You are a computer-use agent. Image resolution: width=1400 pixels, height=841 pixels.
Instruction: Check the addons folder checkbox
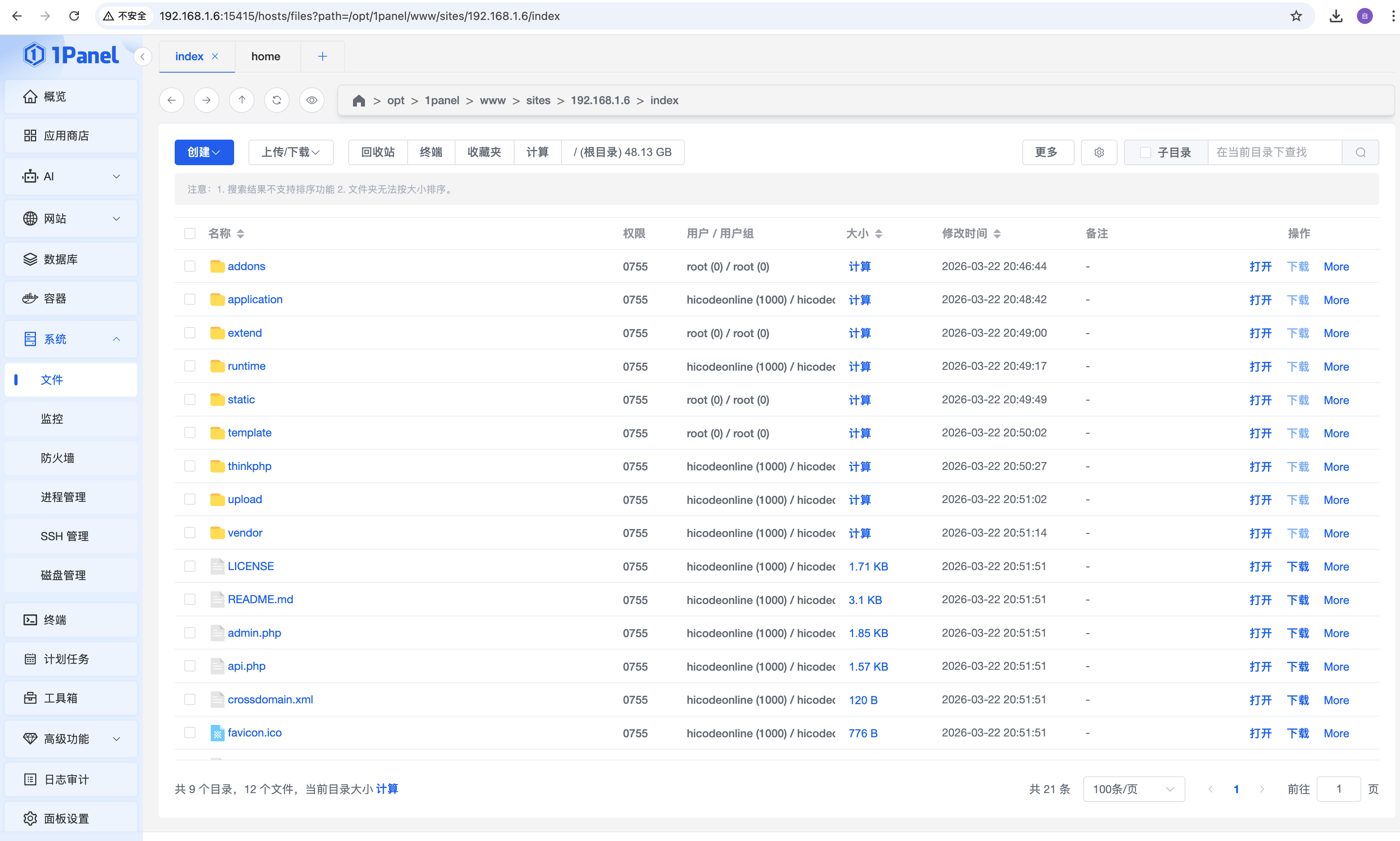pos(190,267)
